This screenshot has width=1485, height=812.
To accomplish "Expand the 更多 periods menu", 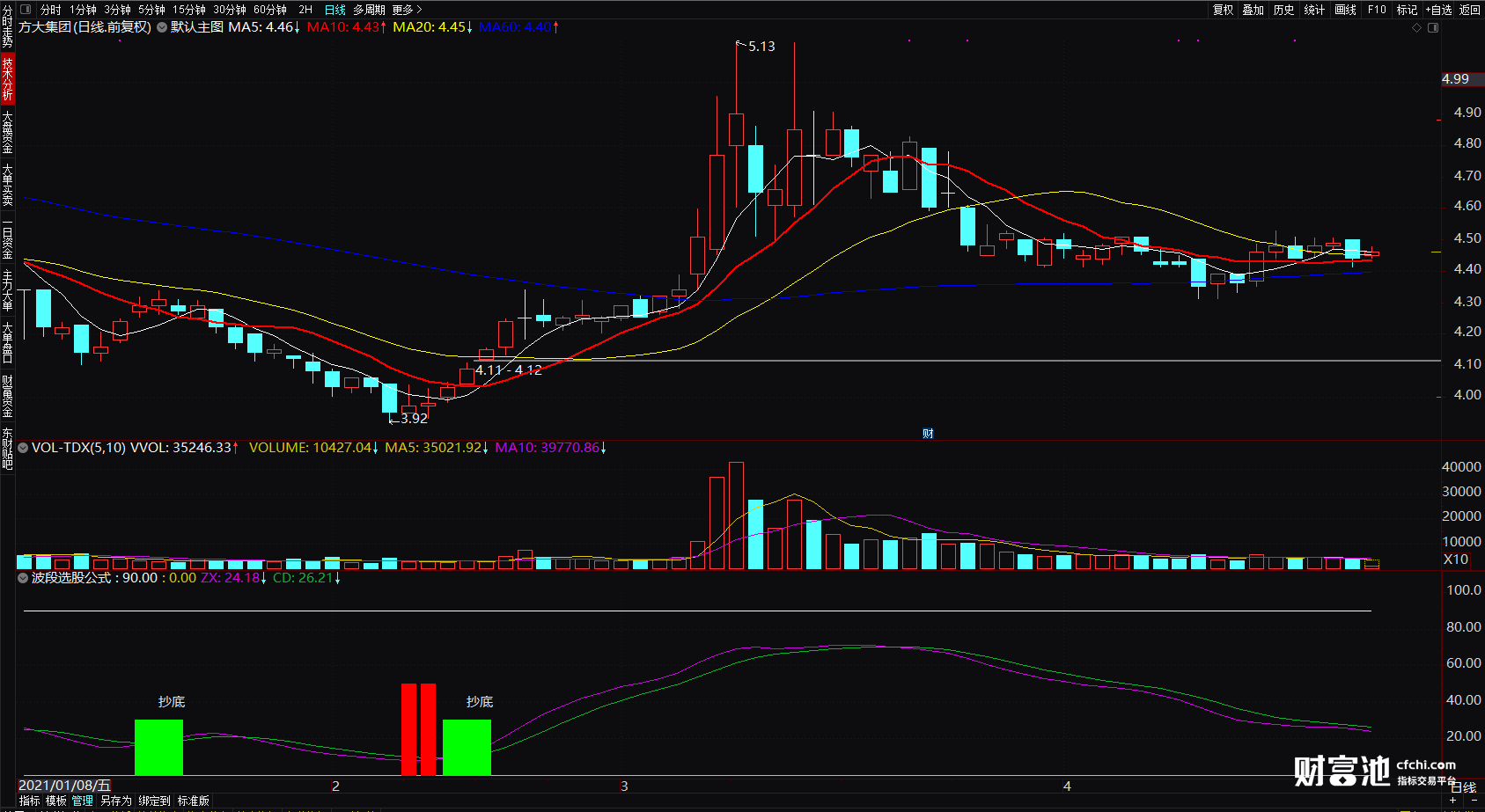I will point(407,10).
